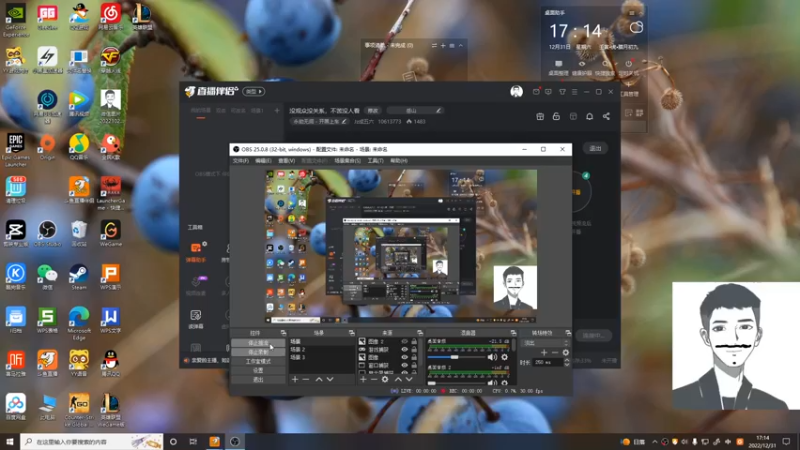Move the scene down in the Scenes panel

click(x=330, y=380)
